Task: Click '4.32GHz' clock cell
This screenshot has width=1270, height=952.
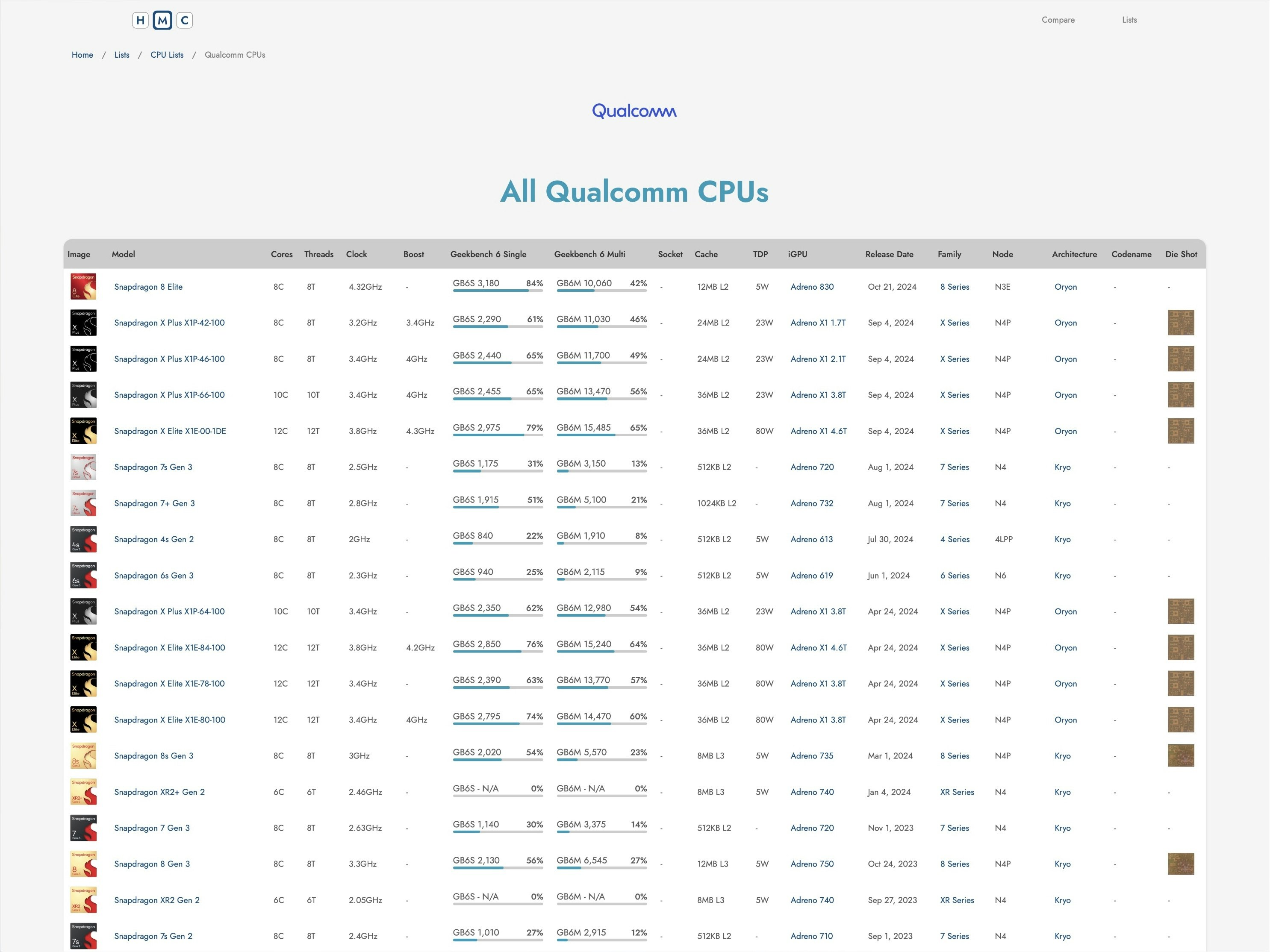Action: [365, 287]
